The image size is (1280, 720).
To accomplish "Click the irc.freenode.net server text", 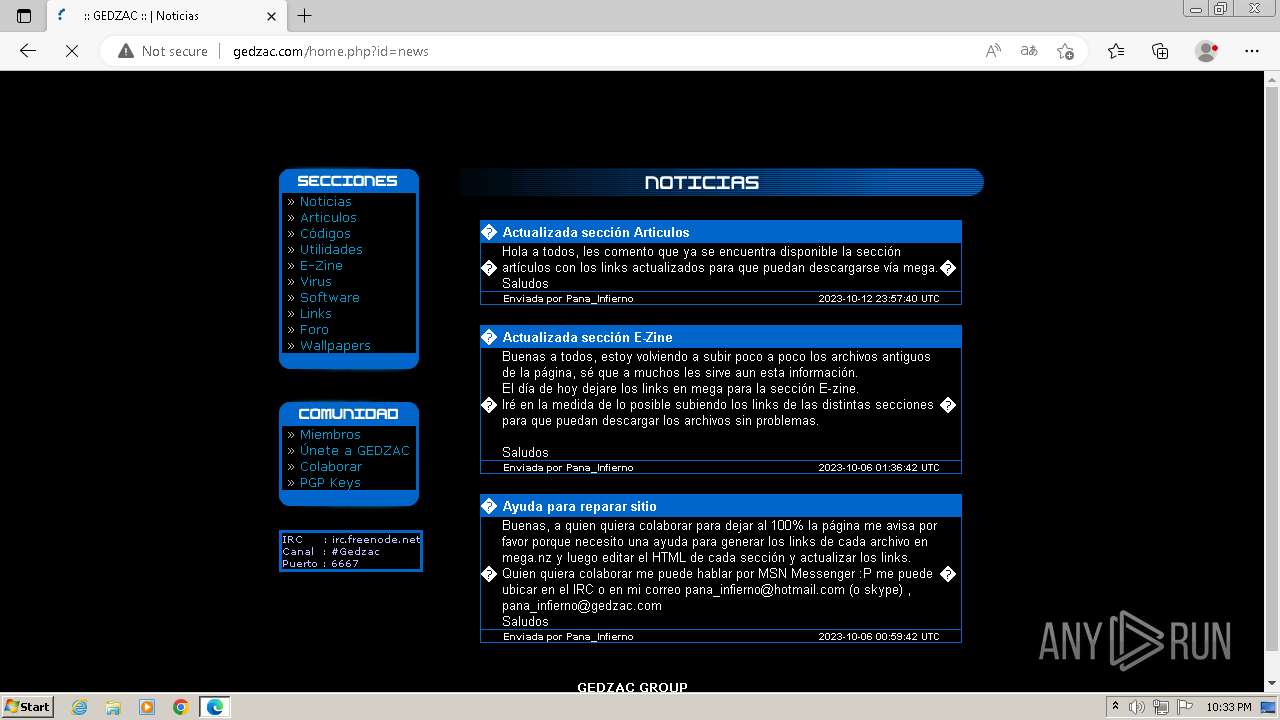I will (376, 539).
